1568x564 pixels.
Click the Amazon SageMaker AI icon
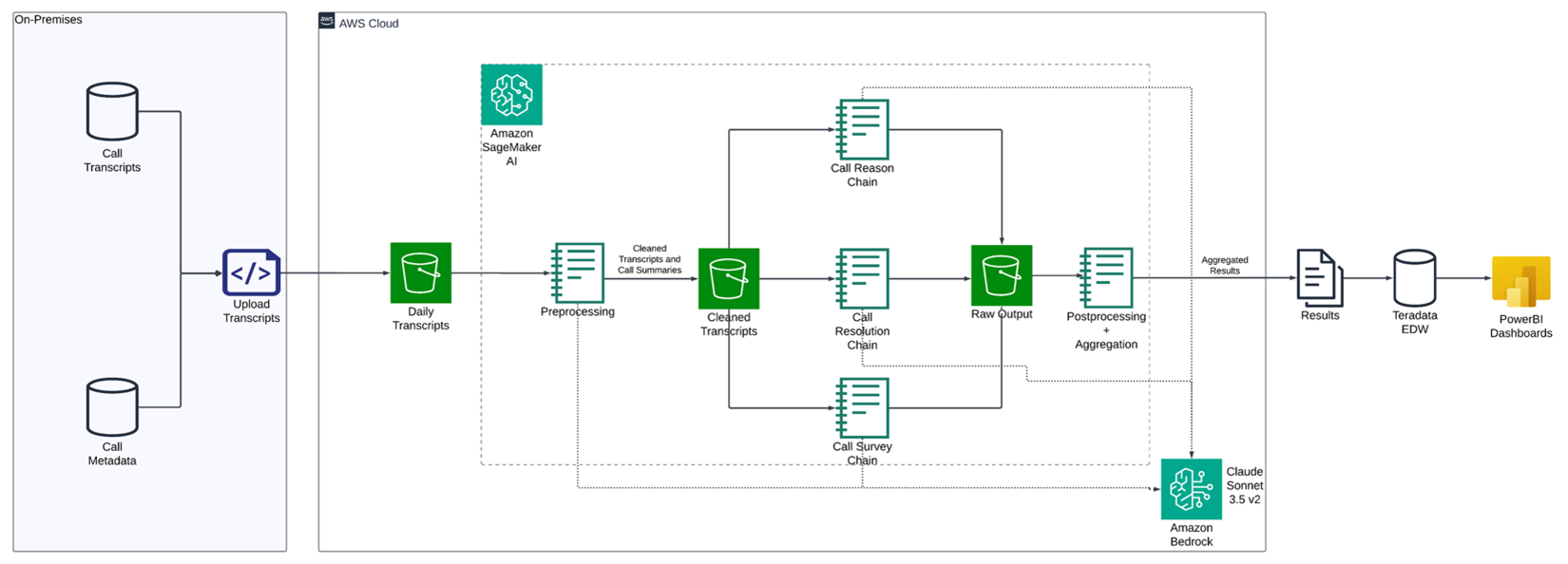(511, 95)
